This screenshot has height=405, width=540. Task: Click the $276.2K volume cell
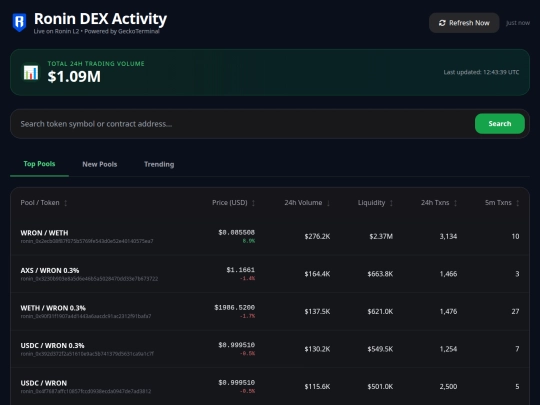(x=317, y=236)
